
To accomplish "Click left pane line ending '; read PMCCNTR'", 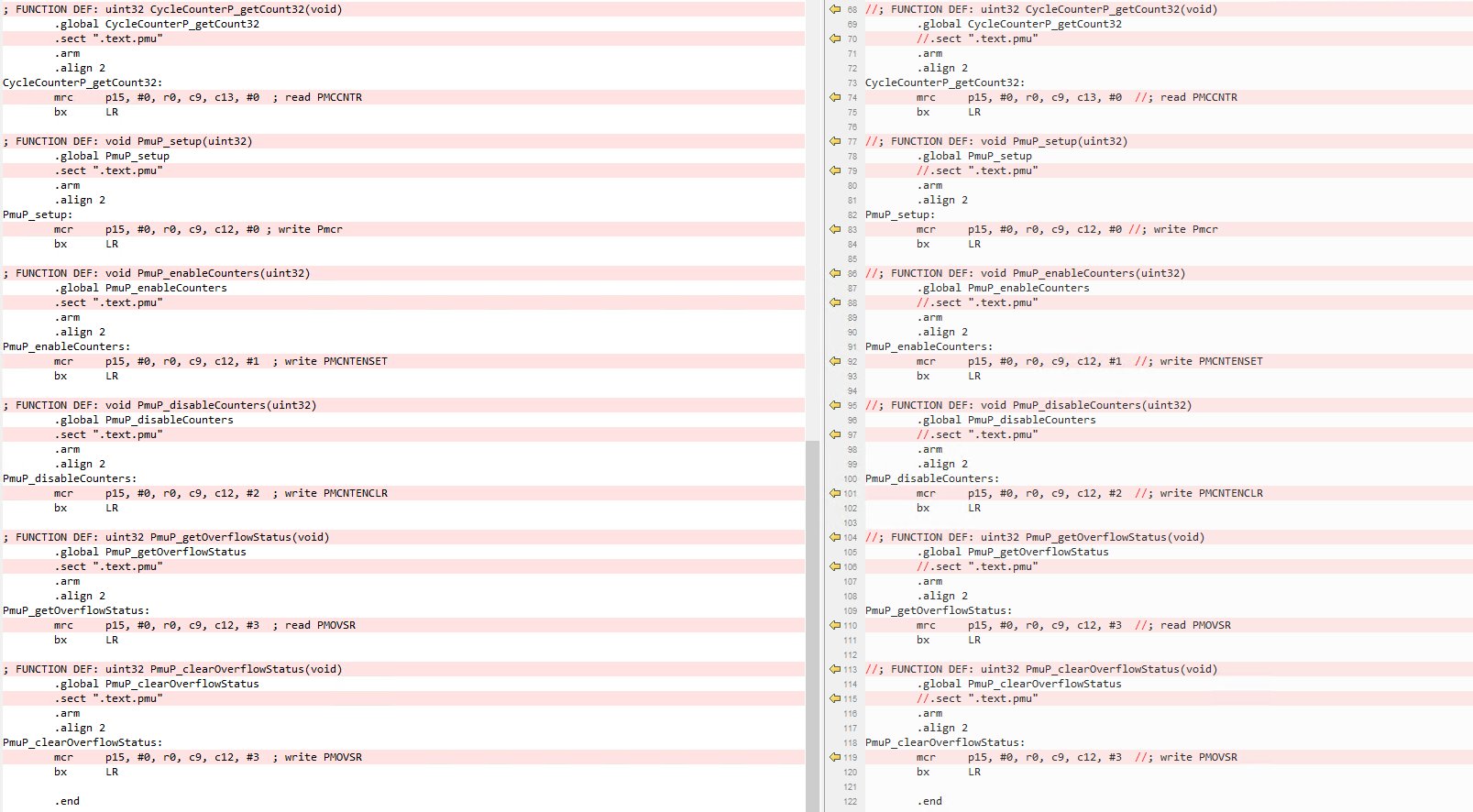I will pos(403,97).
